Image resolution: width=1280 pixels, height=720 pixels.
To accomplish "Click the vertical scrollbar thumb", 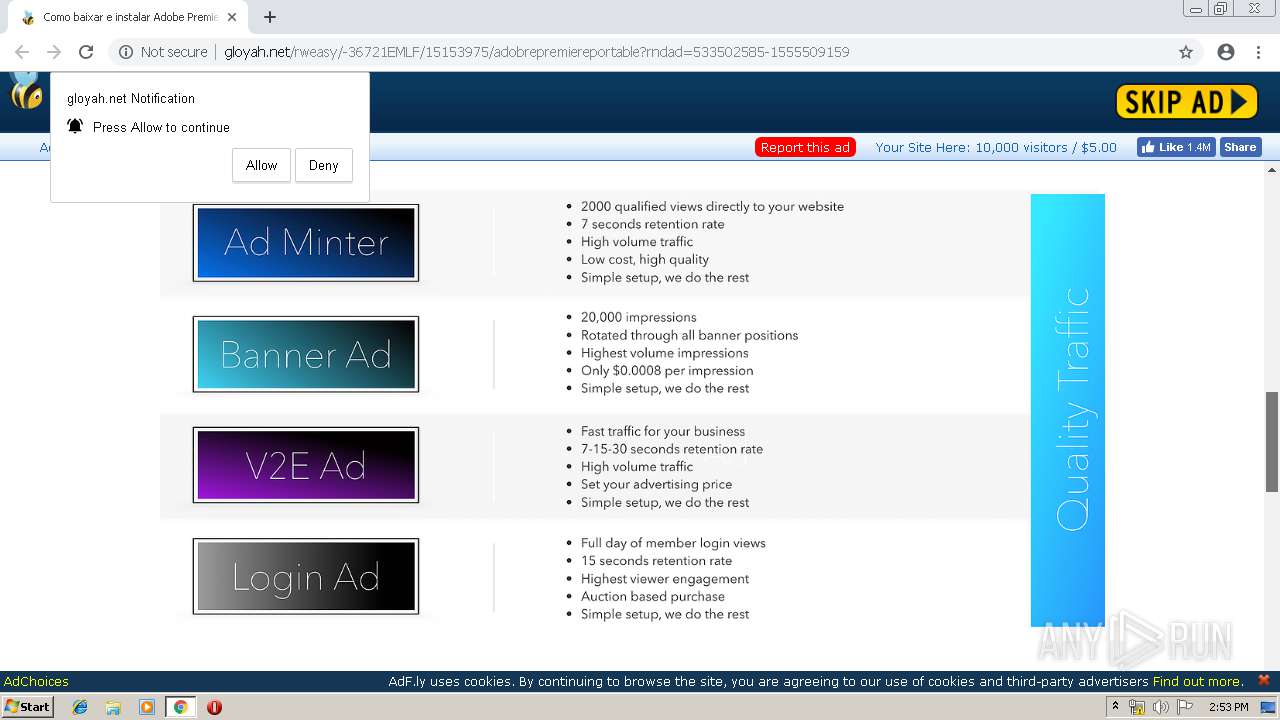I will 1272,442.
